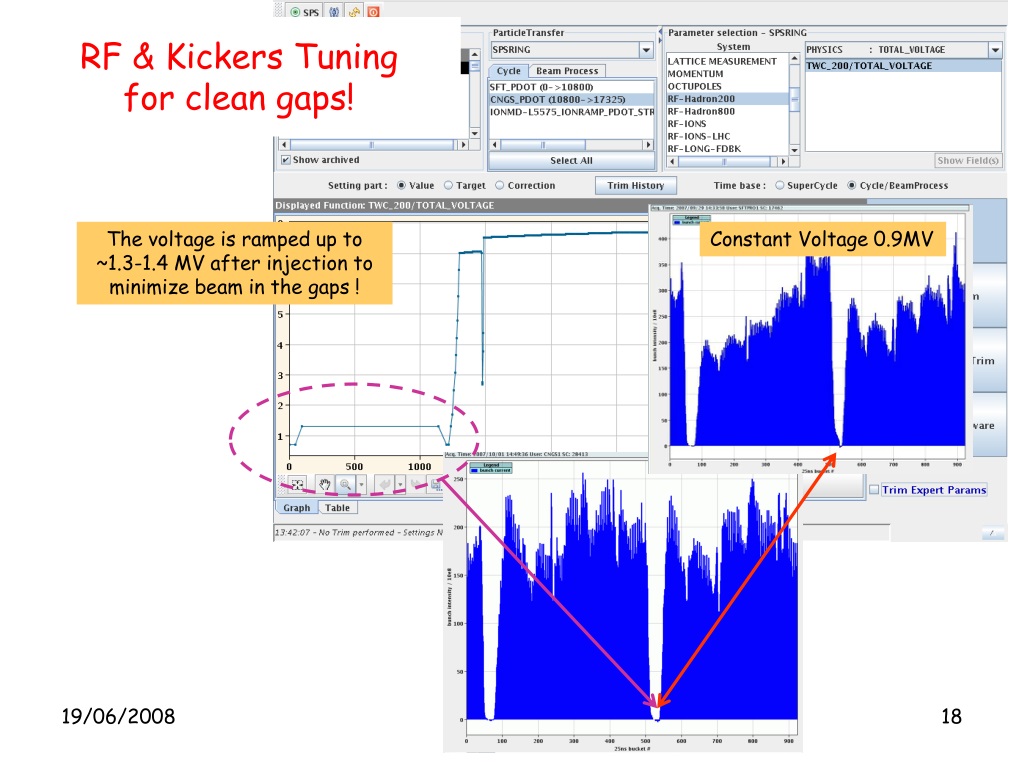Select the hand pan tool

[x=325, y=485]
